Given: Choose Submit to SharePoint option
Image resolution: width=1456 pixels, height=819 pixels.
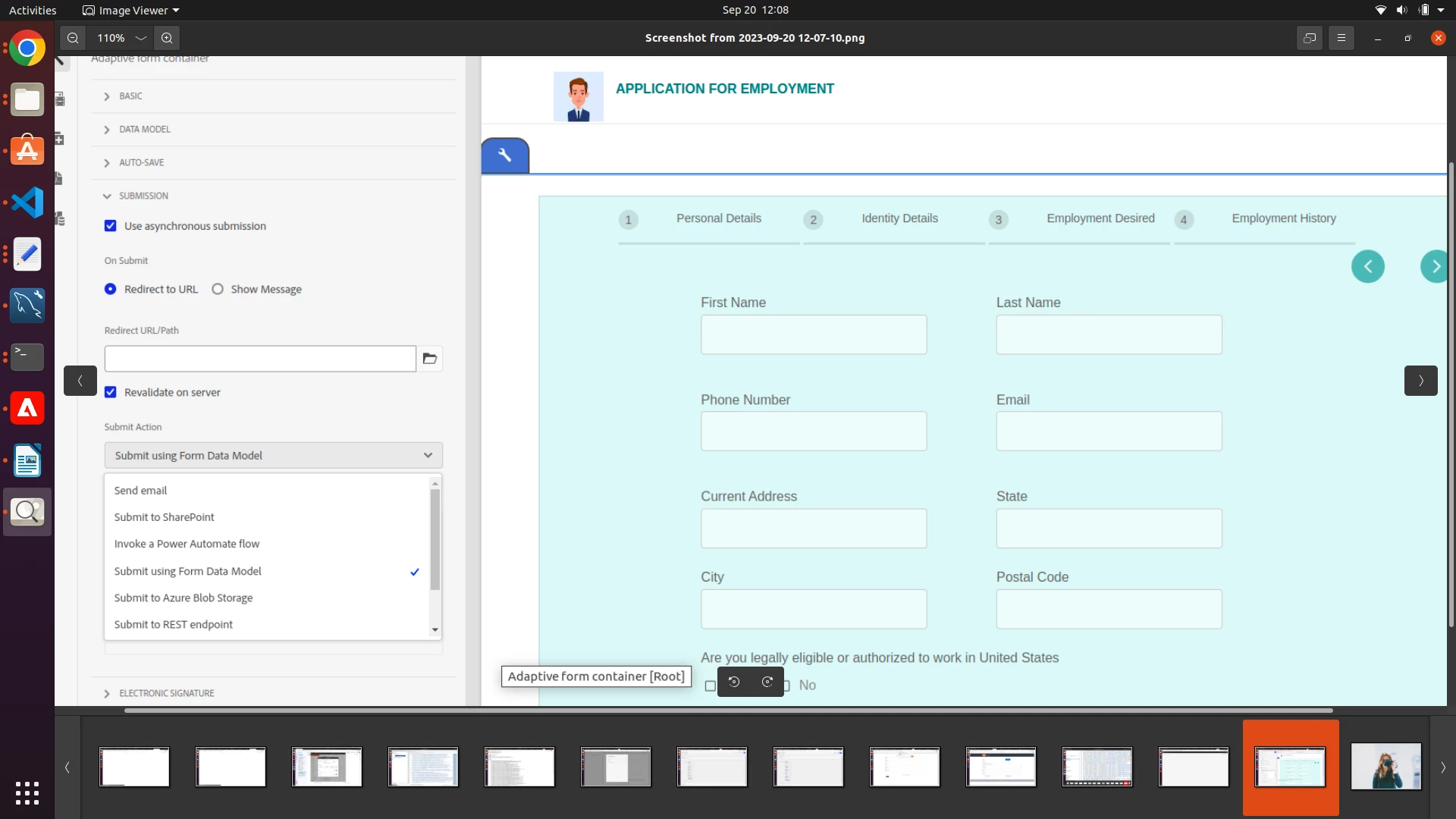Looking at the screenshot, I should tap(164, 517).
